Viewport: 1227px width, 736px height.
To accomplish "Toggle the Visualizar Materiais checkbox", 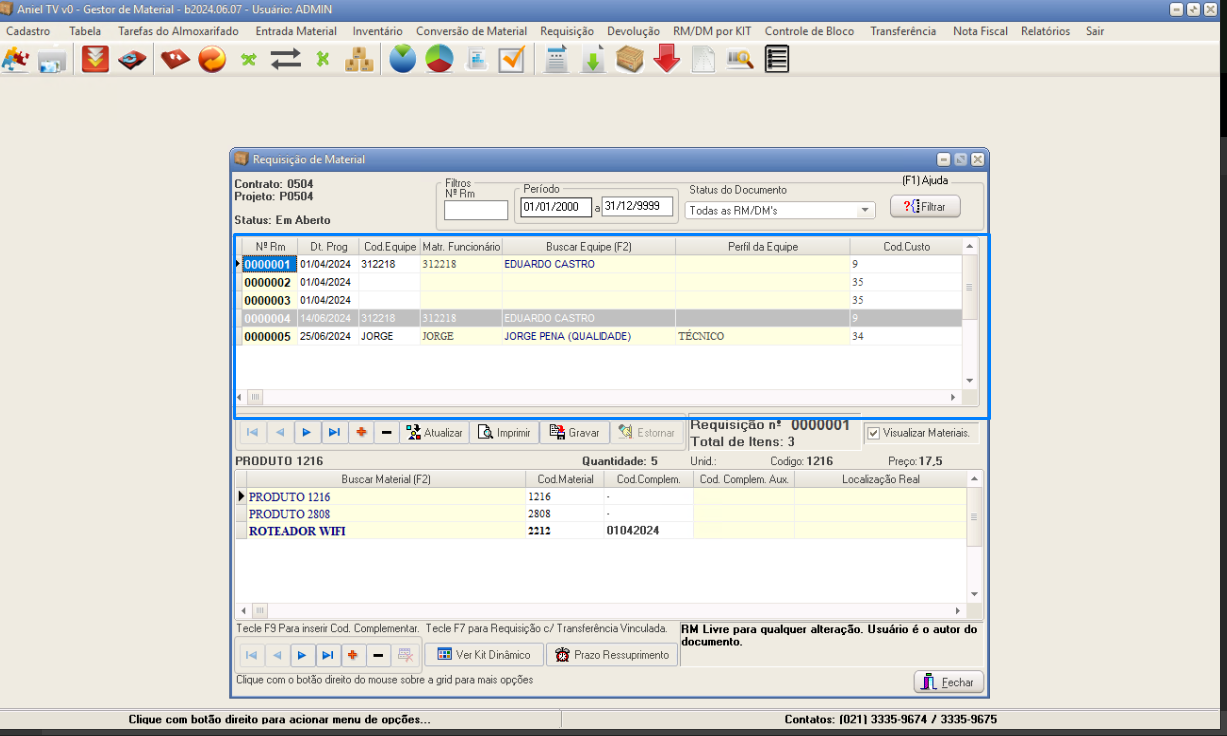I will click(874, 433).
